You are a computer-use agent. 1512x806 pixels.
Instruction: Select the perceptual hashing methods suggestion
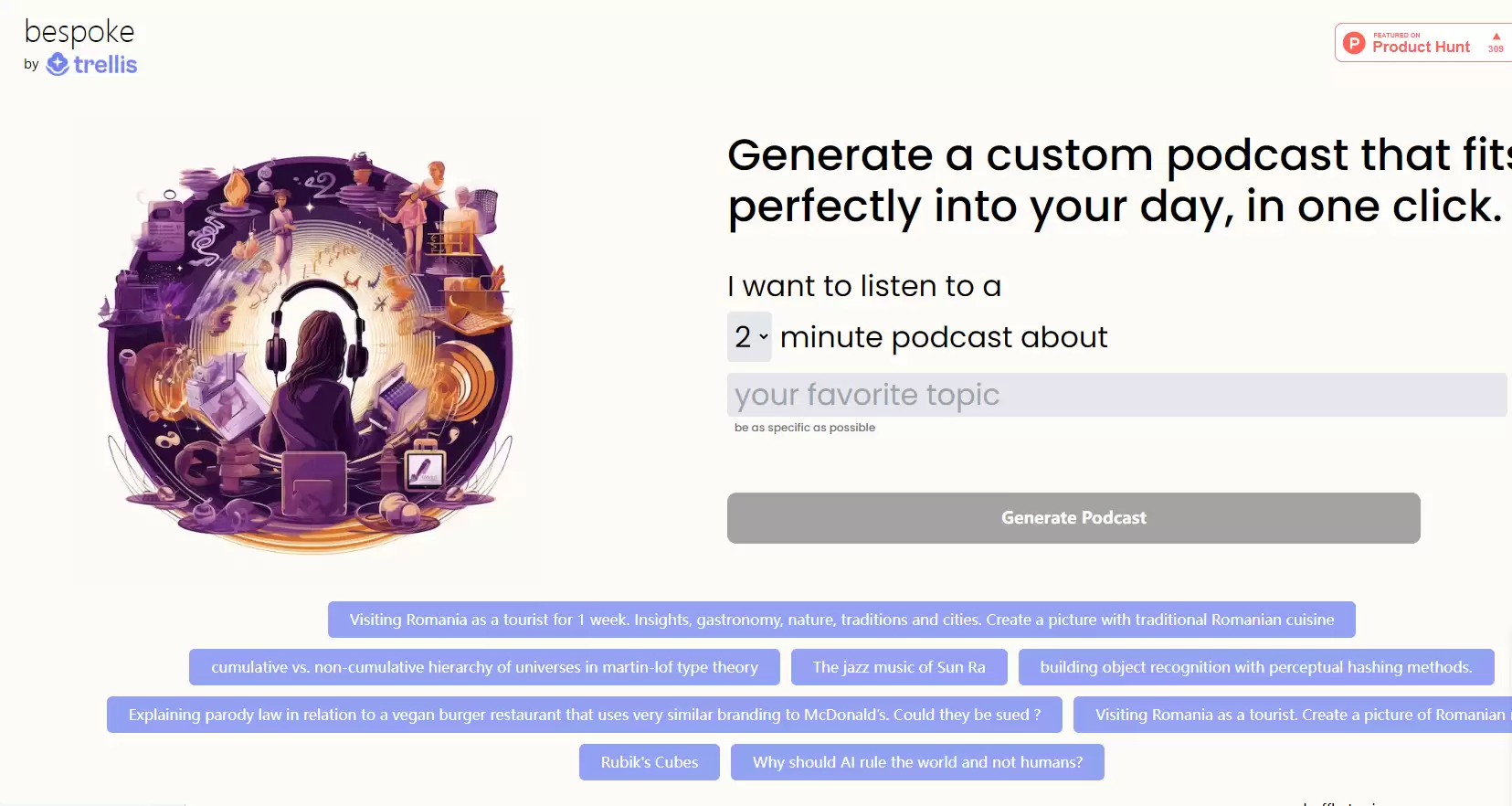[1256, 667]
